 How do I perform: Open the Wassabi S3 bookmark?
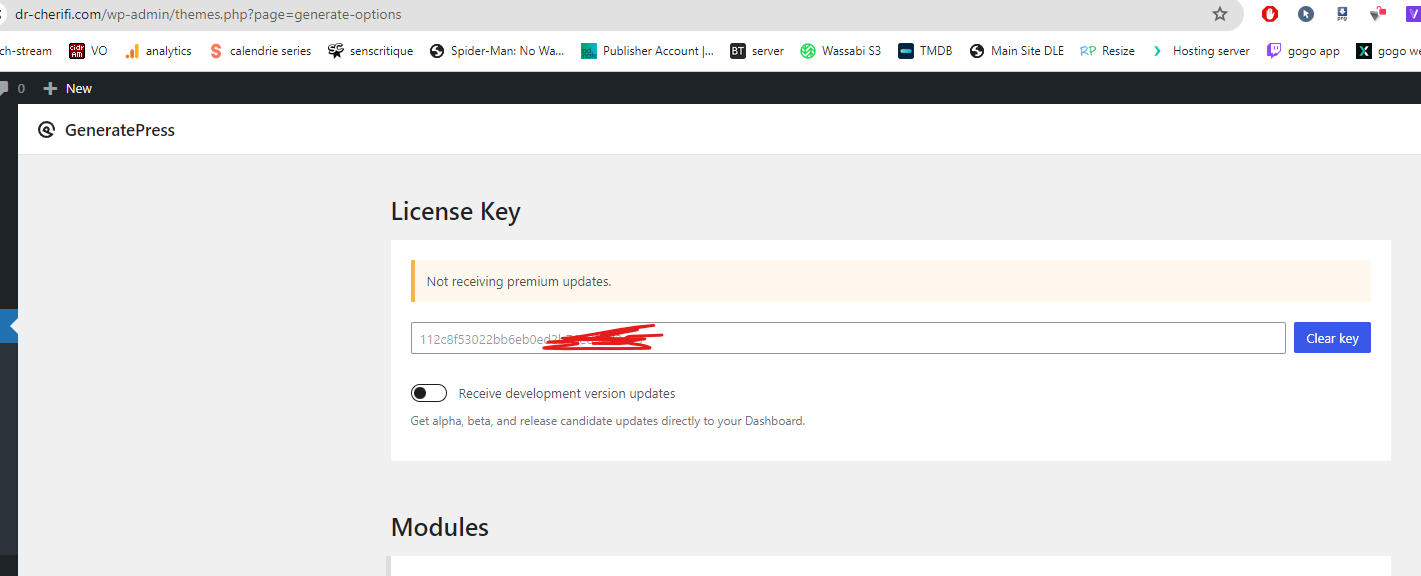click(841, 51)
